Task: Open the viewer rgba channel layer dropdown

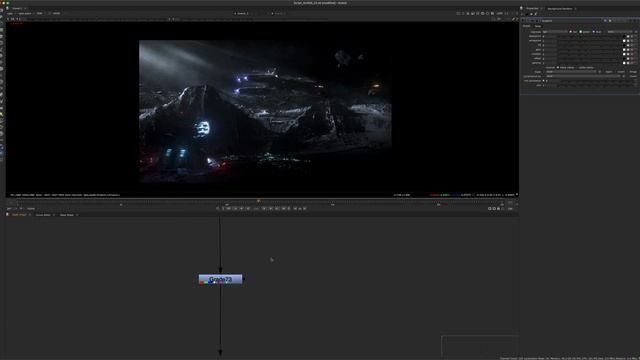Action: click(x=10, y=13)
